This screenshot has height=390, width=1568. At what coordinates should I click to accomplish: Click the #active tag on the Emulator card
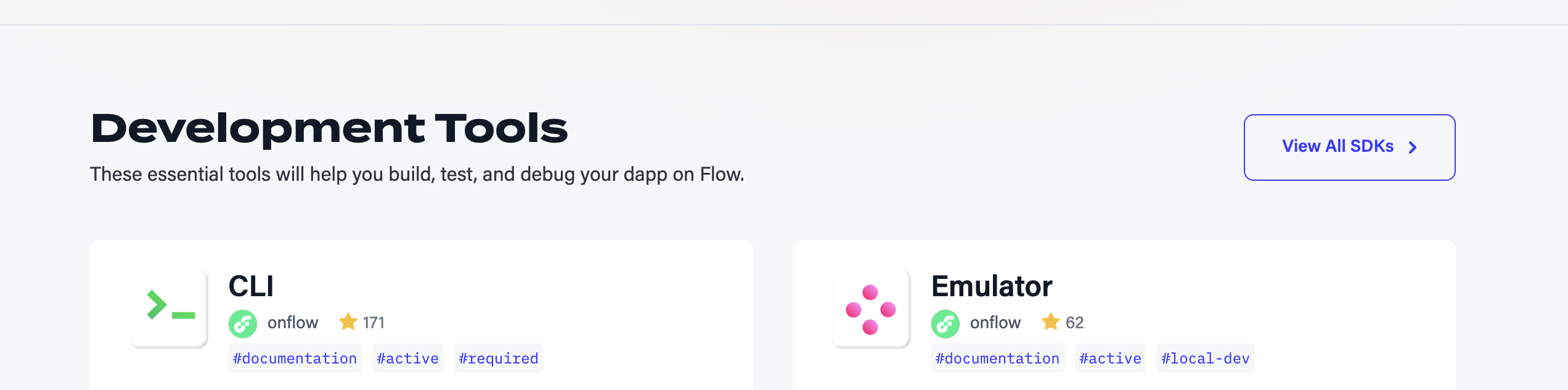pyautogui.click(x=1110, y=358)
